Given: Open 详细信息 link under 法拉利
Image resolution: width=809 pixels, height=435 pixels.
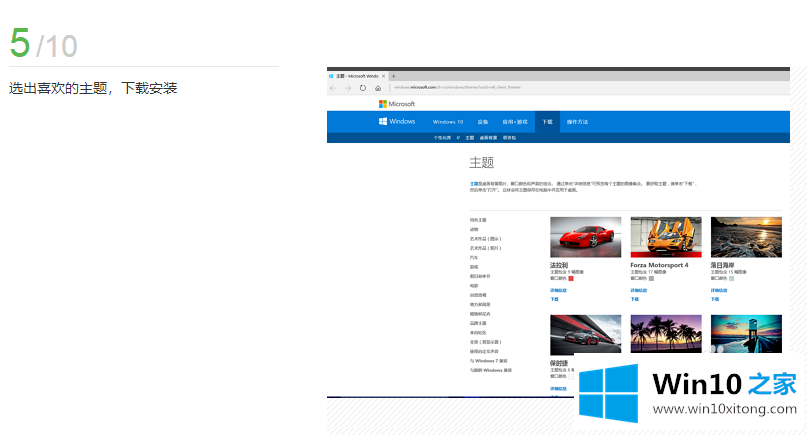Looking at the screenshot, I should coord(558,290).
